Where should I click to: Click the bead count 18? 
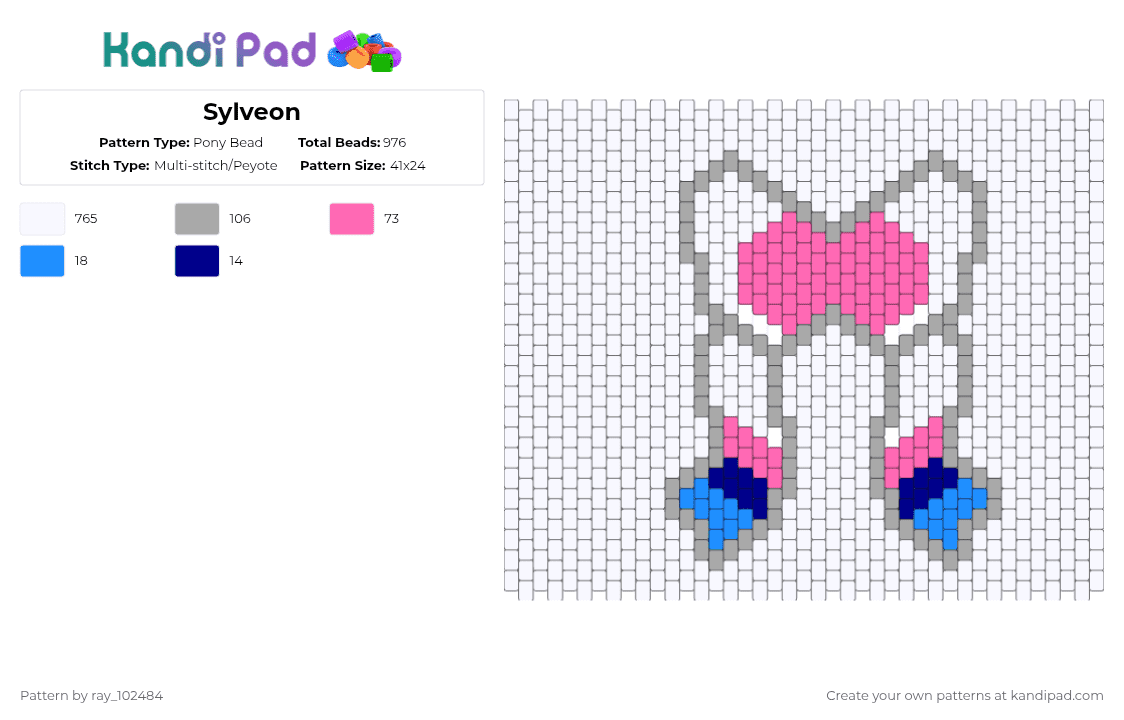click(x=81, y=261)
